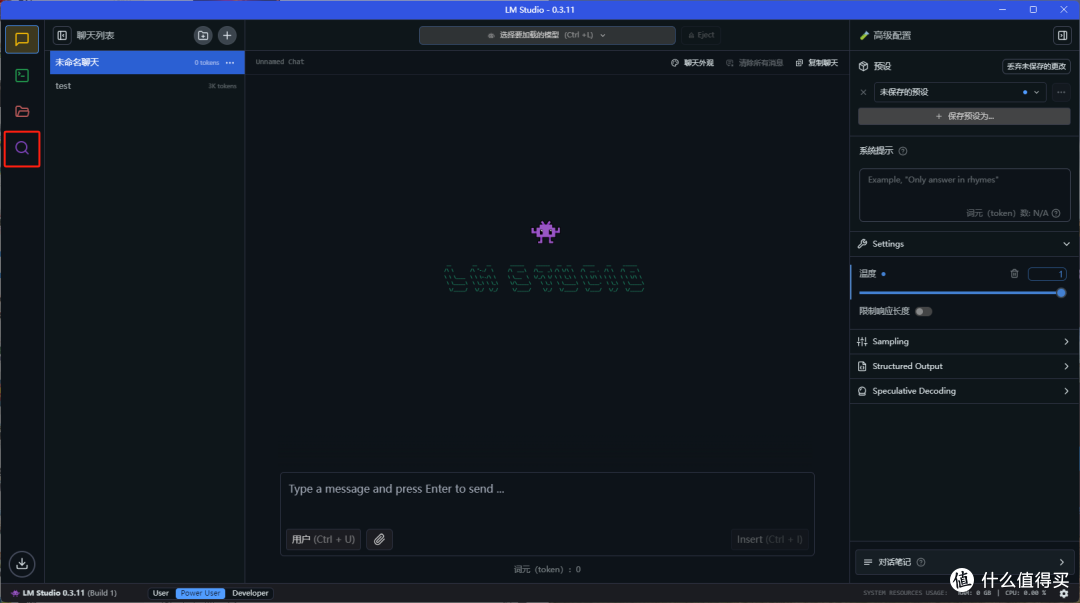This screenshot has height=603, width=1080.
Task: Open more options for 未命名聊天 chat
Action: 230,63
